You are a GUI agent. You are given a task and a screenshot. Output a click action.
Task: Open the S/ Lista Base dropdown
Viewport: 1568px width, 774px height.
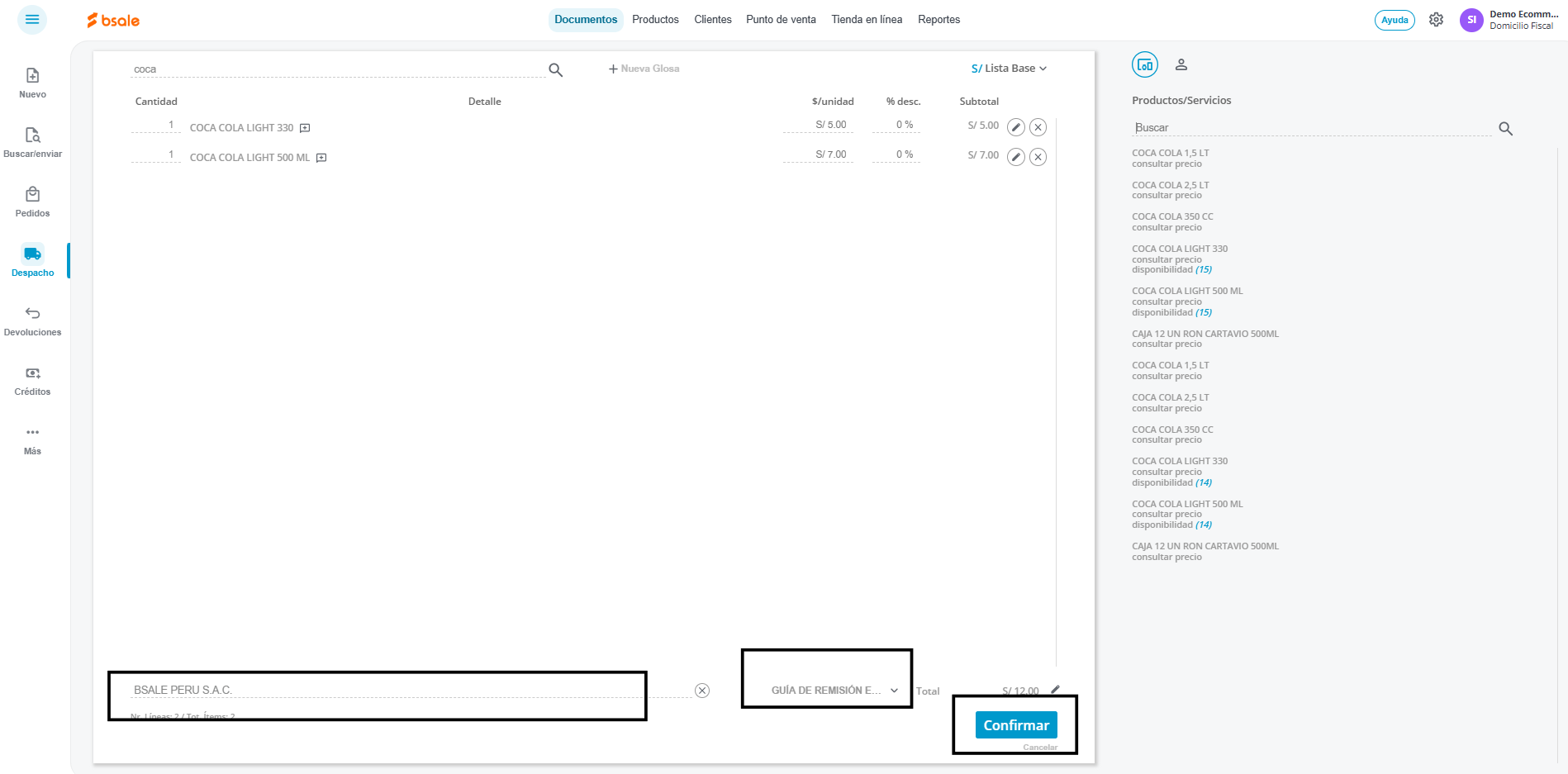[1009, 69]
